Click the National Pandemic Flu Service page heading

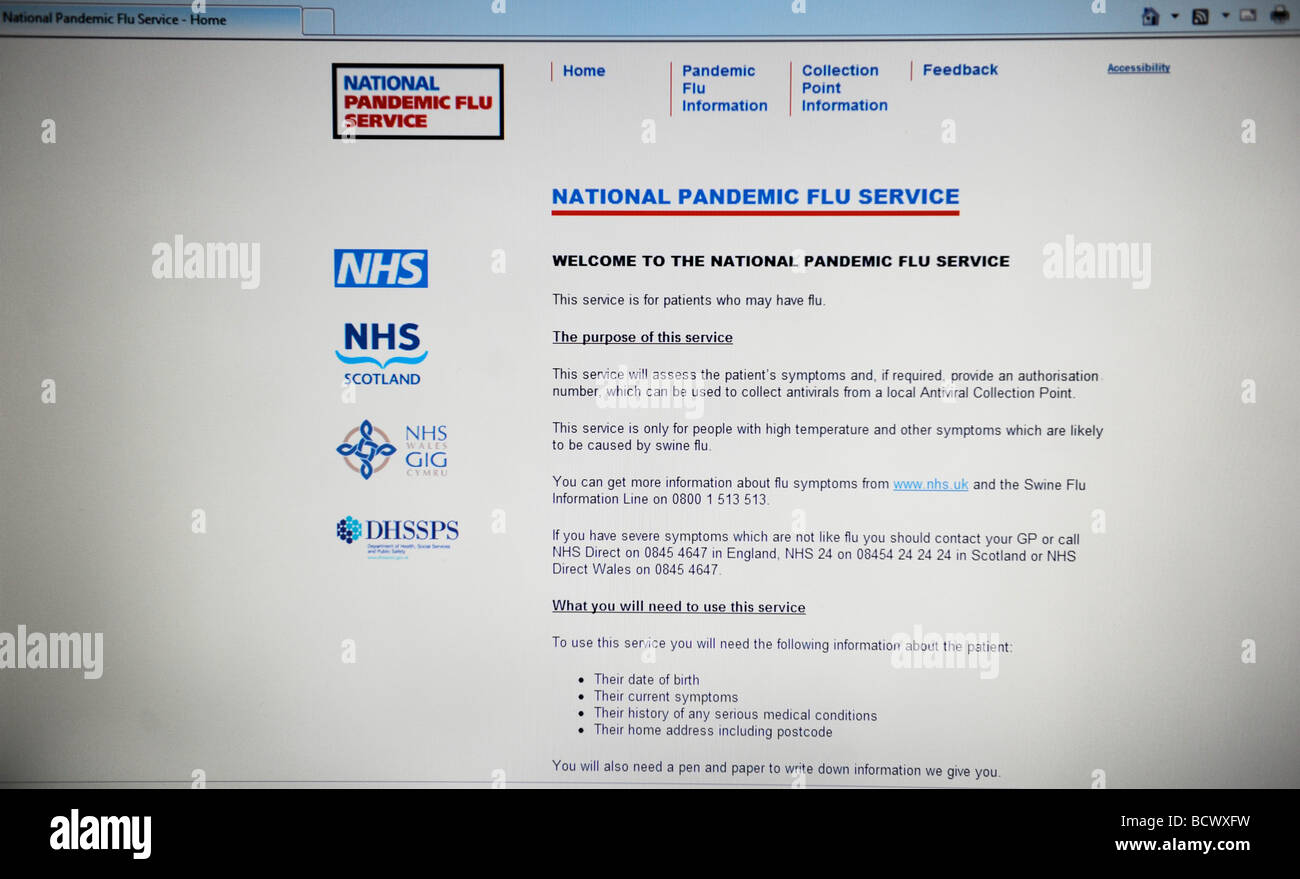click(x=755, y=197)
